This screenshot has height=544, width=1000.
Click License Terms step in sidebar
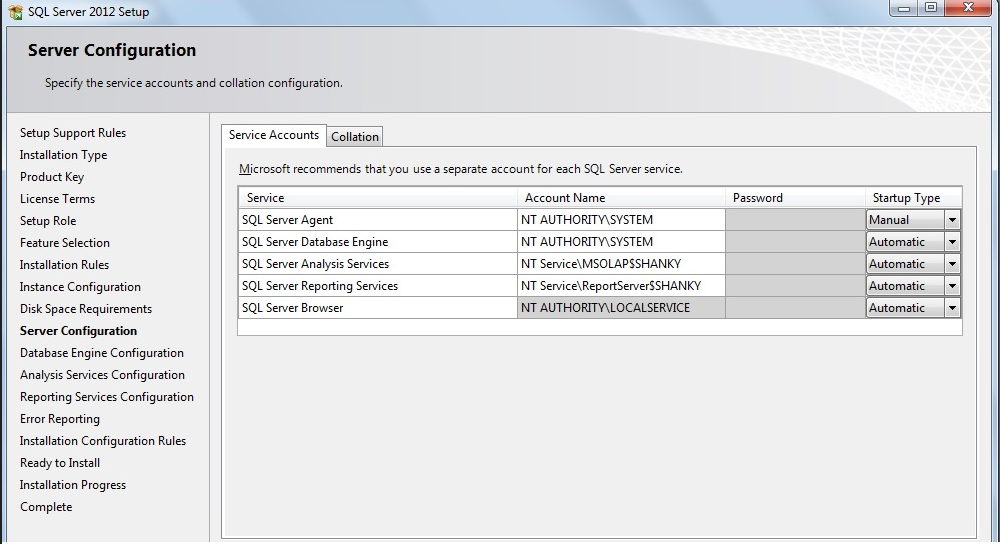[57, 199]
